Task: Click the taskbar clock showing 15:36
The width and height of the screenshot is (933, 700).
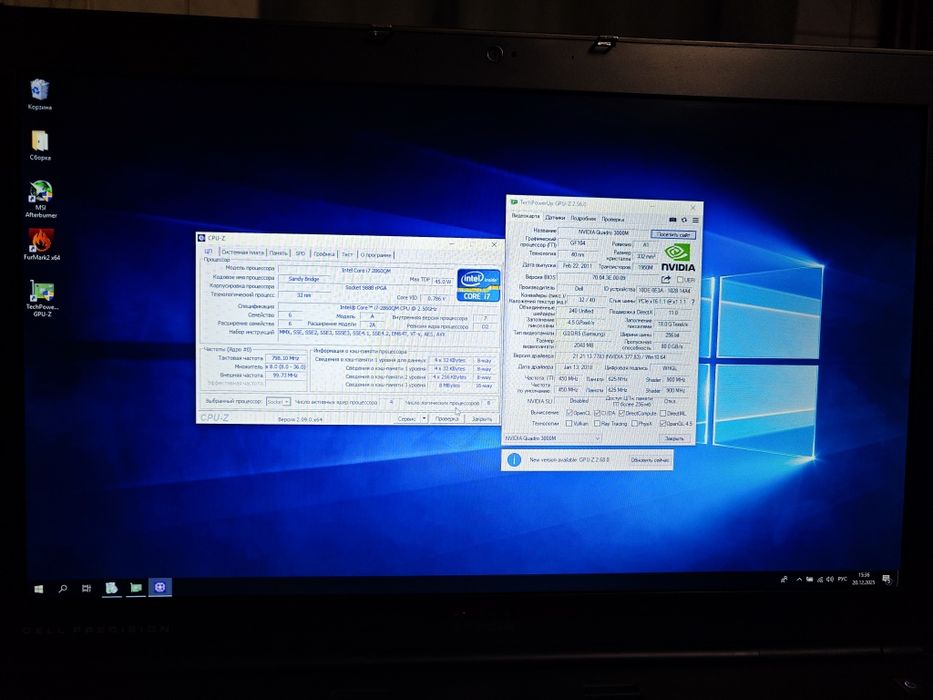Action: (x=863, y=579)
